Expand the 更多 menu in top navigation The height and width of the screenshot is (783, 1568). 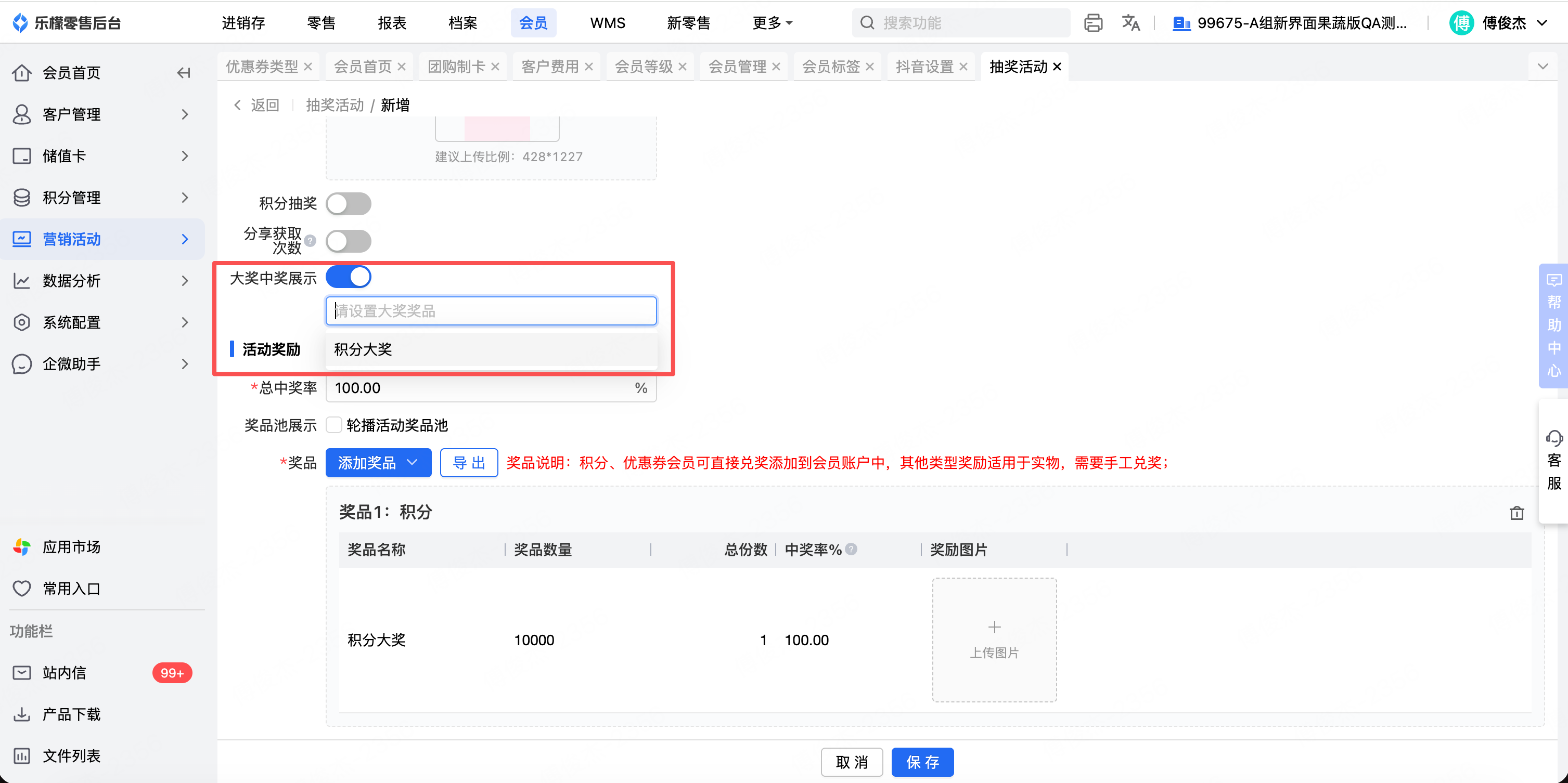click(772, 23)
